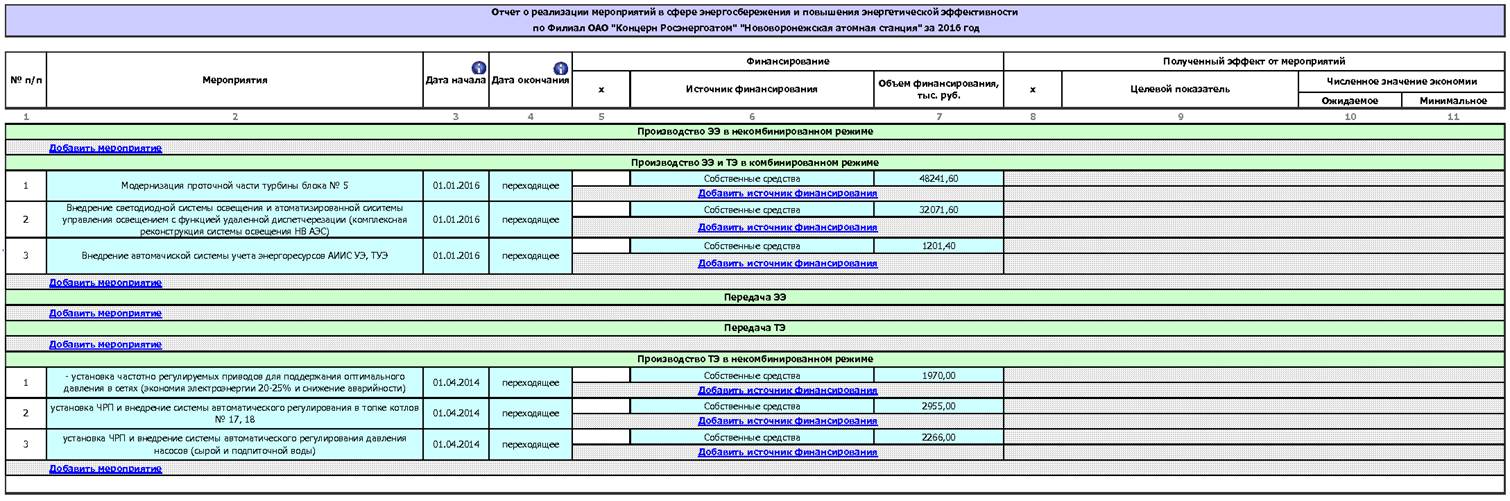Select Собственные средства for the 1970,00 row
Viewport: 1510px width, 501px height.
tap(752, 375)
